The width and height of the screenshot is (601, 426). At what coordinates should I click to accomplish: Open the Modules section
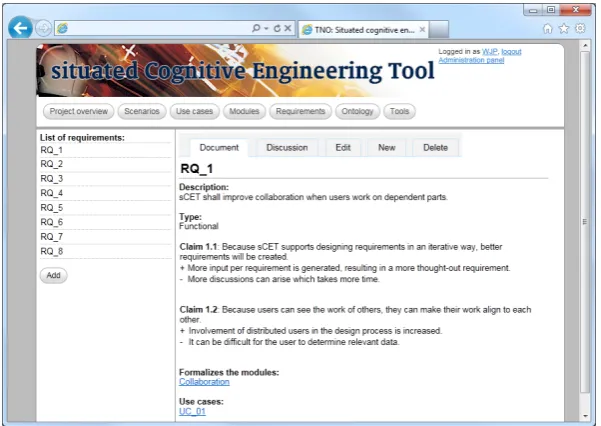244,111
